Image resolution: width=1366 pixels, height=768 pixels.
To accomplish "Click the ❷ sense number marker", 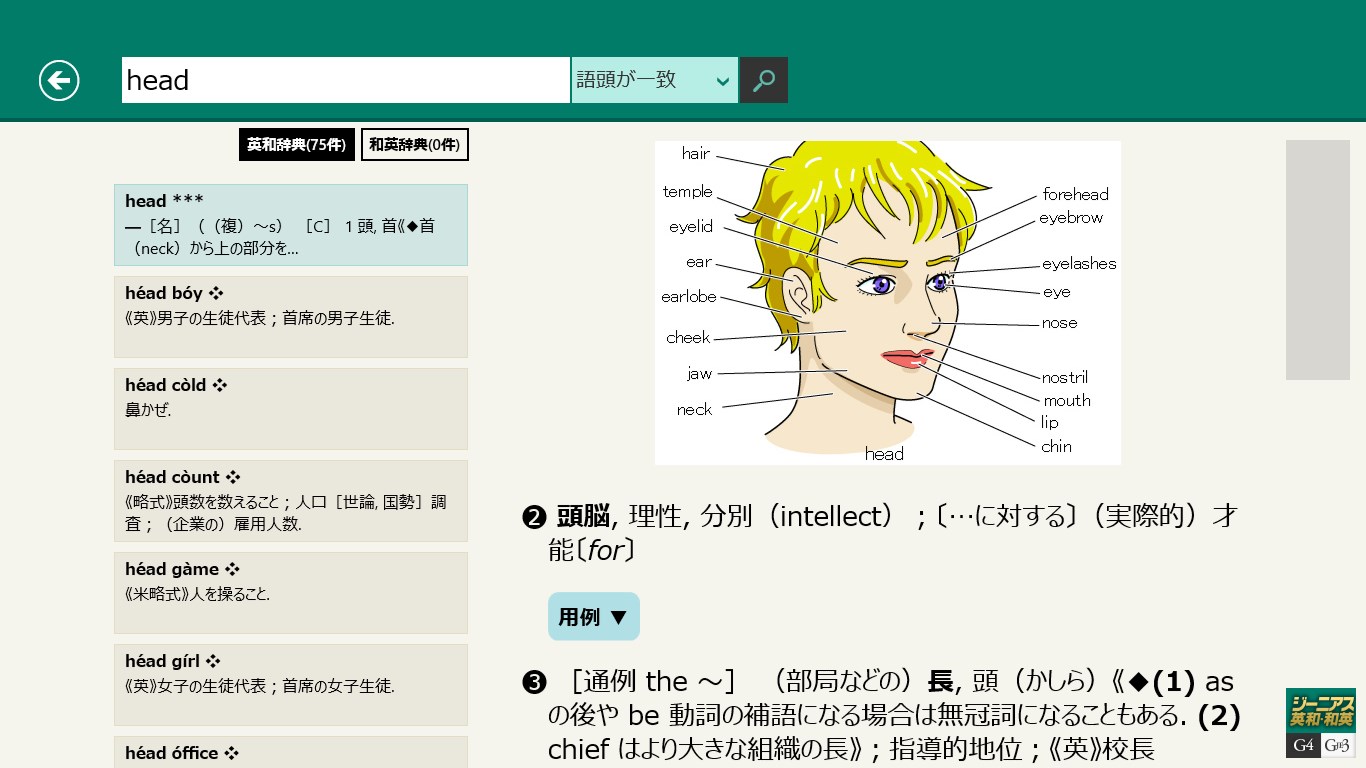I will pos(534,518).
